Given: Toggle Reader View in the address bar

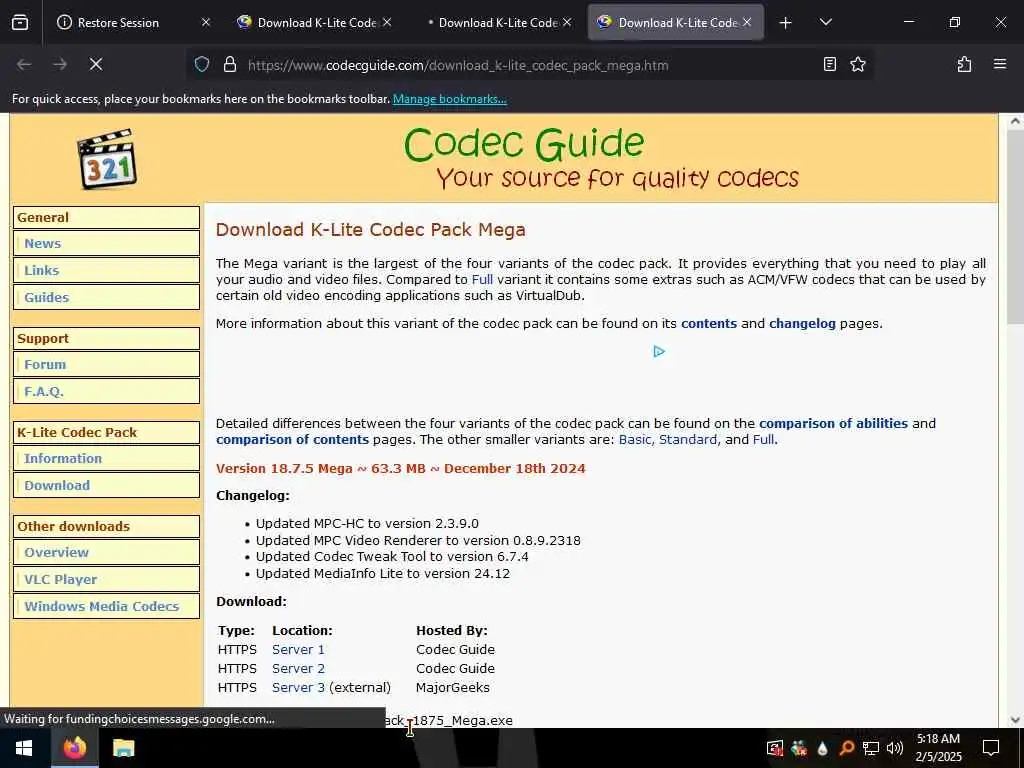Looking at the screenshot, I should [x=829, y=64].
